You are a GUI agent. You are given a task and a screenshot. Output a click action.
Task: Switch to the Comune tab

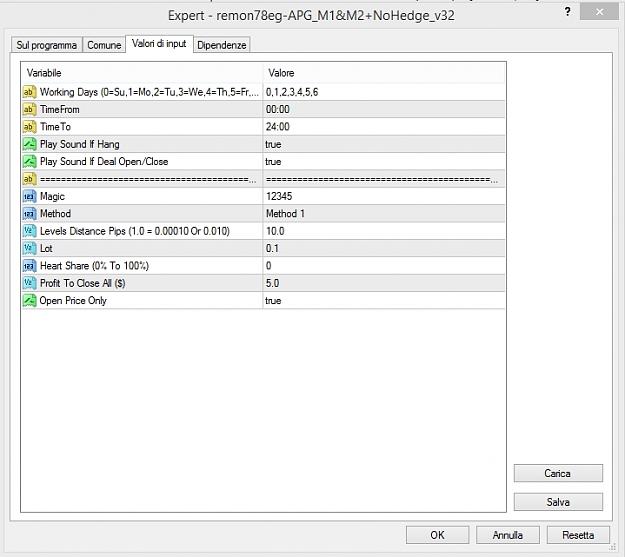[x=104, y=45]
